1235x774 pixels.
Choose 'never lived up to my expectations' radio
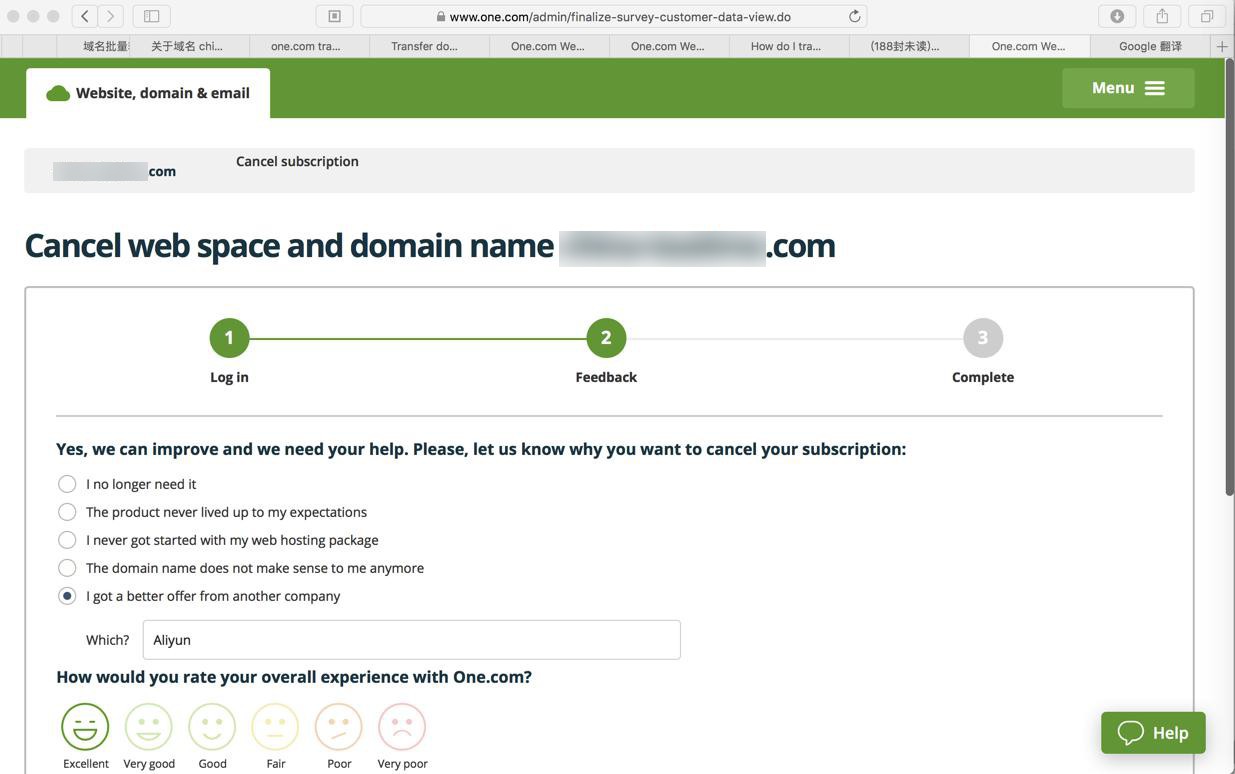[67, 512]
